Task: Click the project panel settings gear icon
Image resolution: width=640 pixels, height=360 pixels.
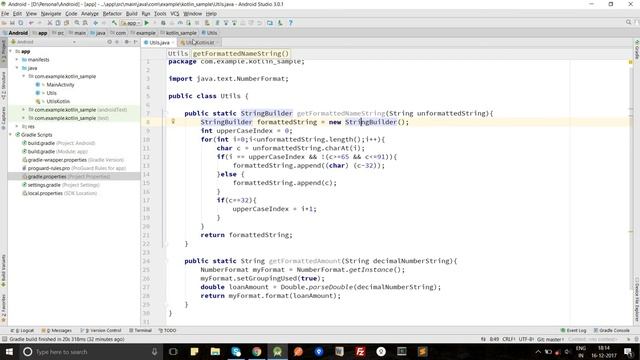Action: (x=127, y=42)
